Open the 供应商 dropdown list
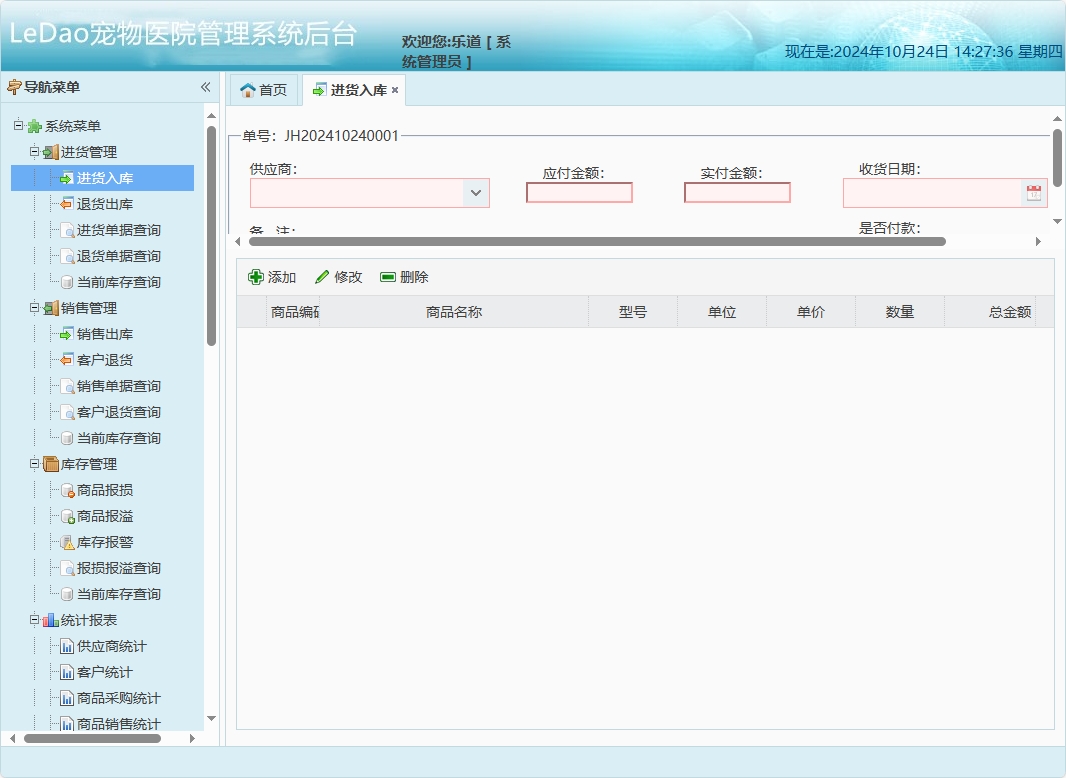The width and height of the screenshot is (1066, 778). (477, 193)
